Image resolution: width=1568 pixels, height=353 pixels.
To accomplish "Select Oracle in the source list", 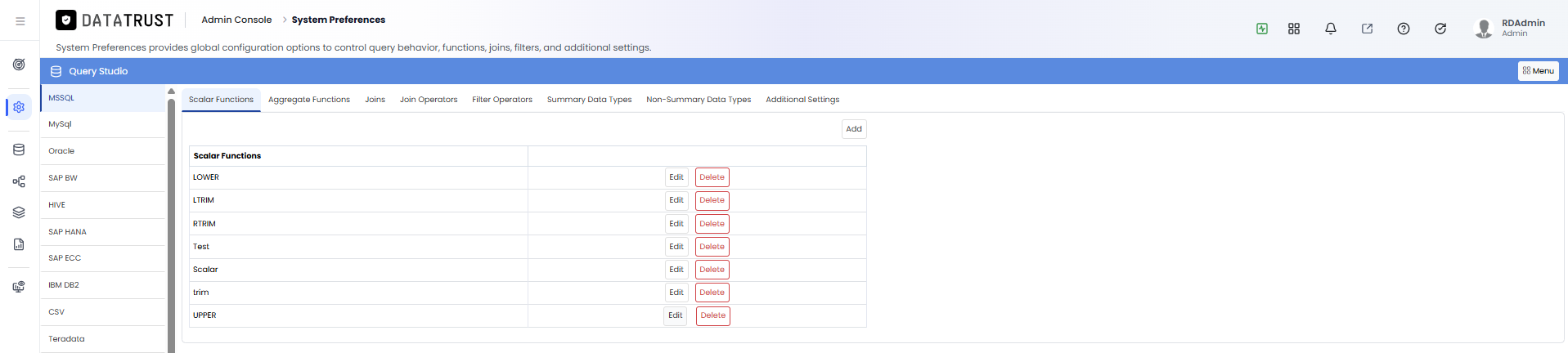I will pos(103,151).
